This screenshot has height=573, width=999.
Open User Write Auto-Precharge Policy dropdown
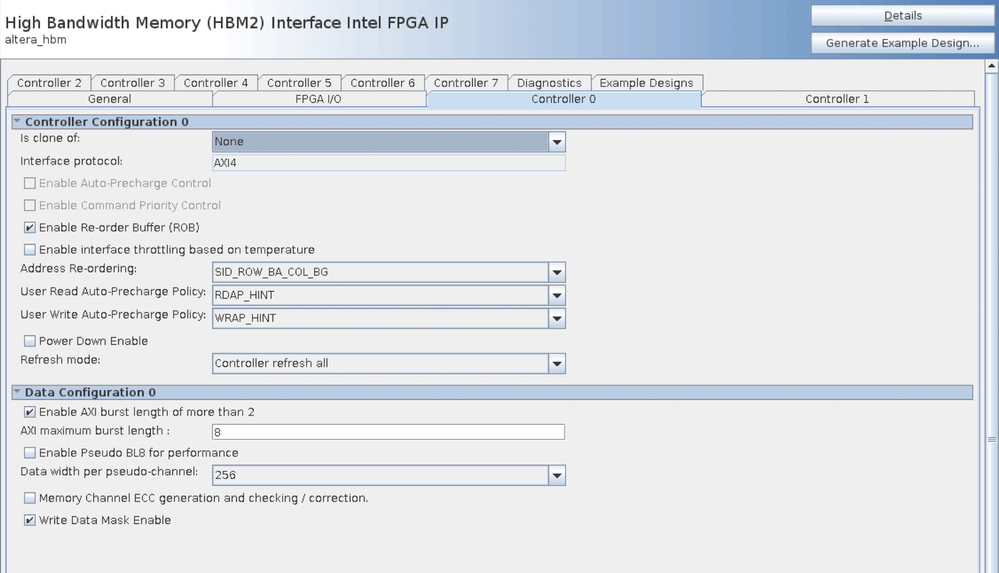(x=389, y=318)
